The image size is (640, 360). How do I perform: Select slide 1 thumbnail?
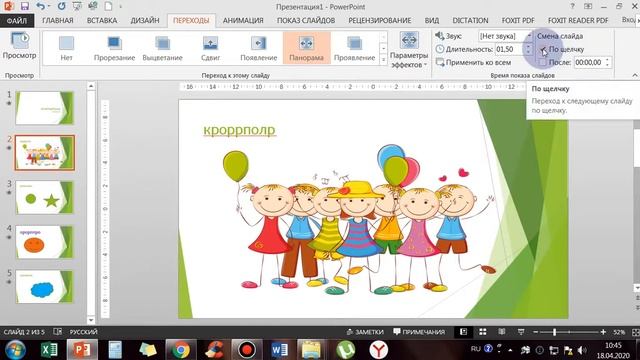[44, 108]
